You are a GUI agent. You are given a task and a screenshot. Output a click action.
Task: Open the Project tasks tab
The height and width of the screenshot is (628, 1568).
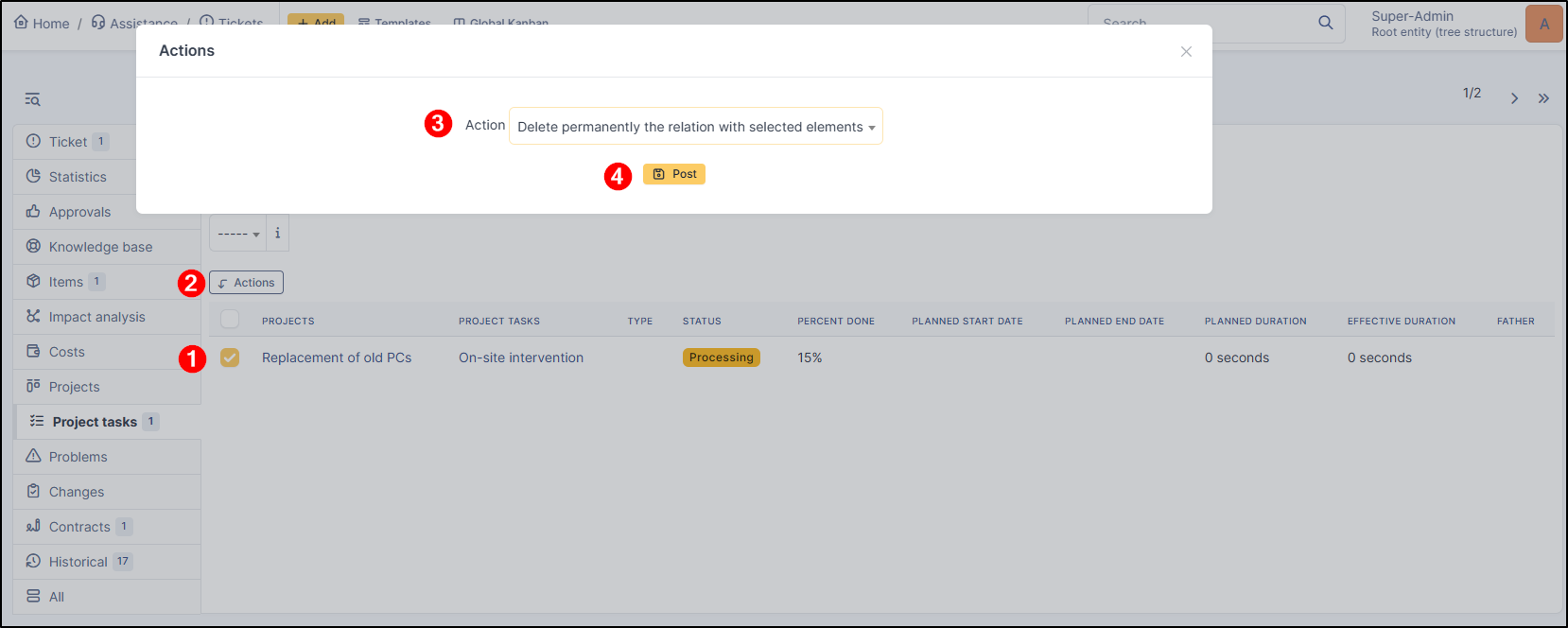tap(95, 422)
